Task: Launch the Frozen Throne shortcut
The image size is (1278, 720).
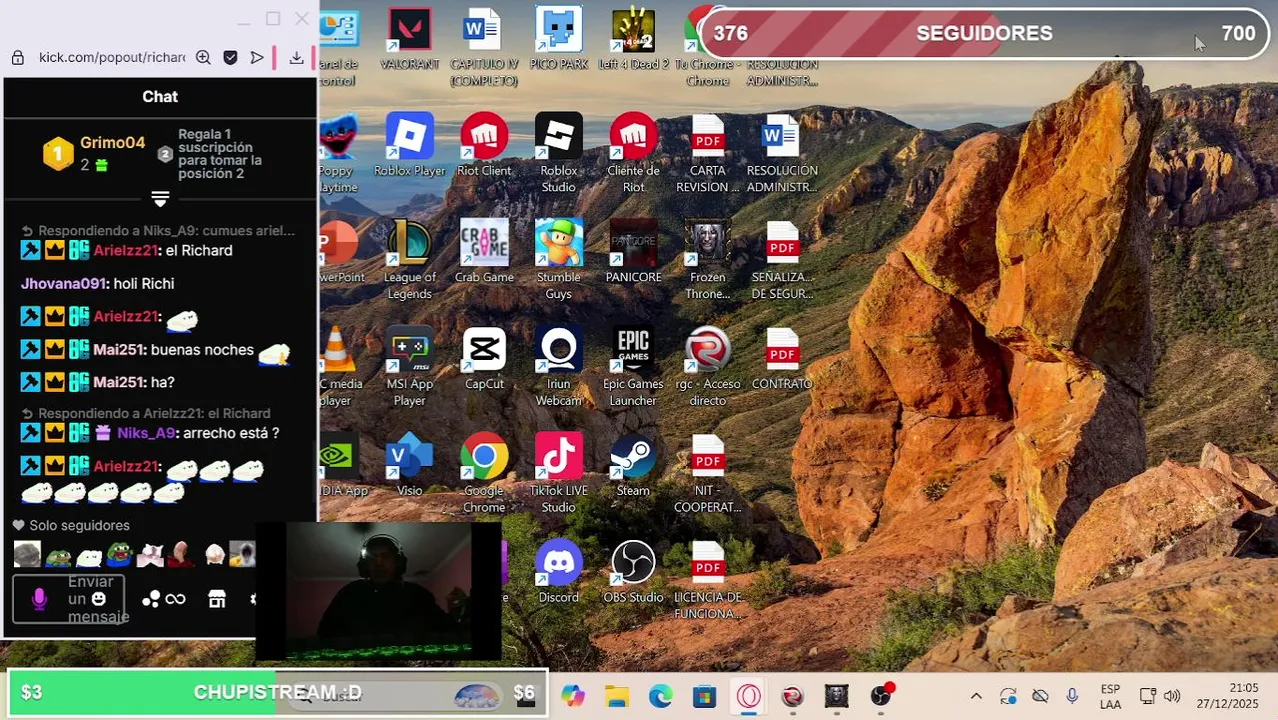Action: [707, 260]
